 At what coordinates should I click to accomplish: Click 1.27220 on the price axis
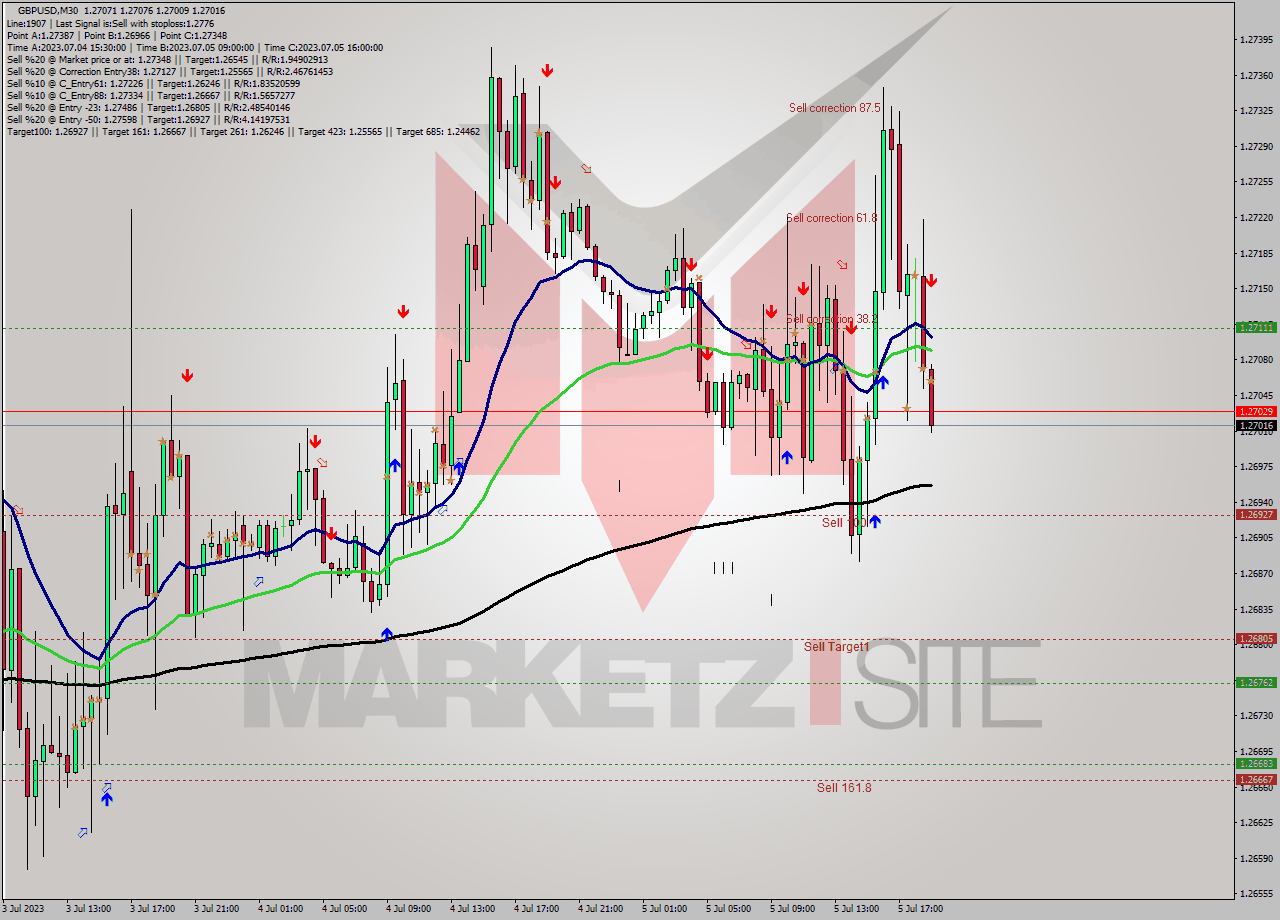click(1256, 218)
